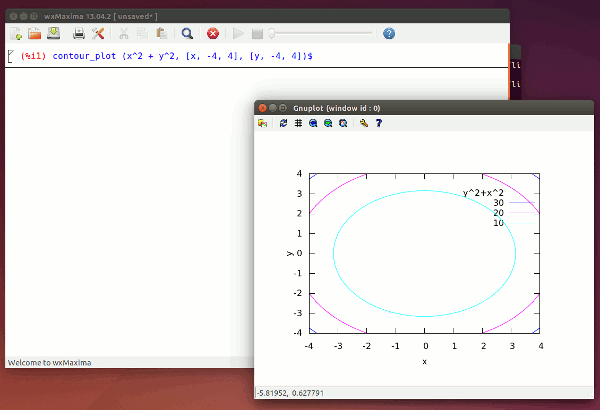Click the Copy icon in wxMaxima toolbar
The width and height of the screenshot is (600, 410).
143,33
